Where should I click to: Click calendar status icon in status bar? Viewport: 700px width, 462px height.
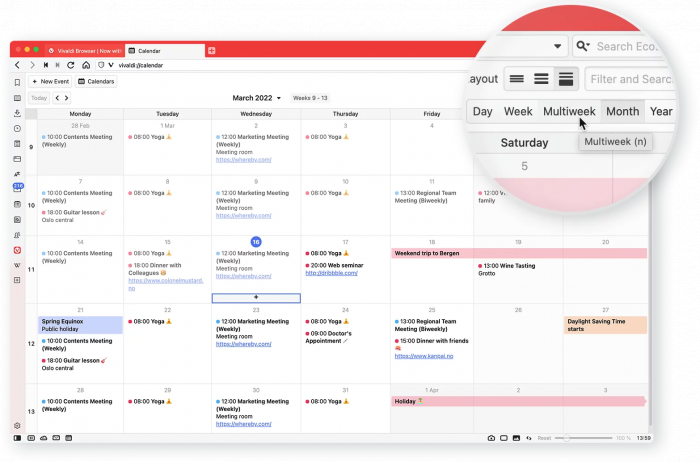click(x=68, y=438)
